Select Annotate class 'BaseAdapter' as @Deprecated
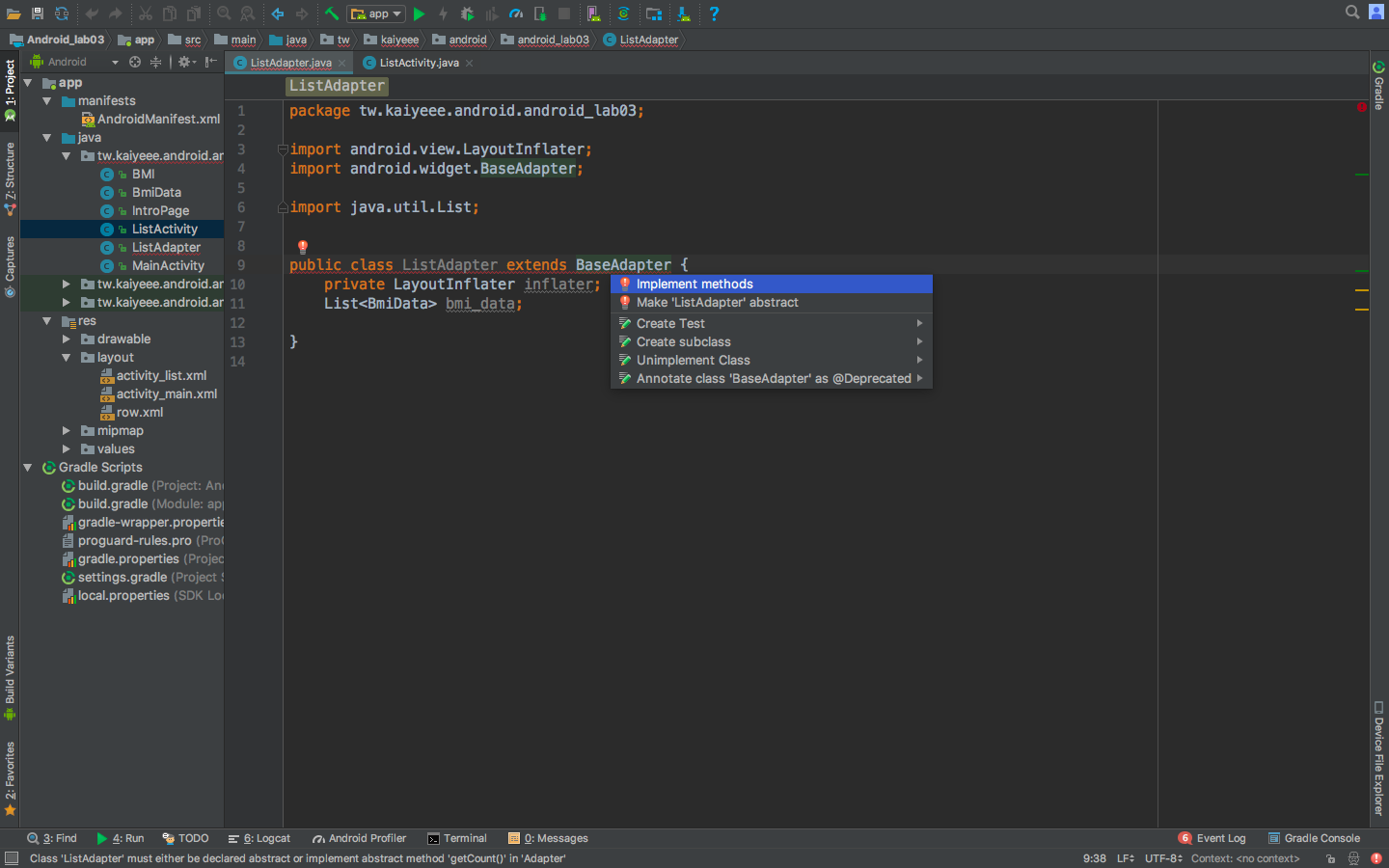The height and width of the screenshot is (868, 1389). [772, 378]
